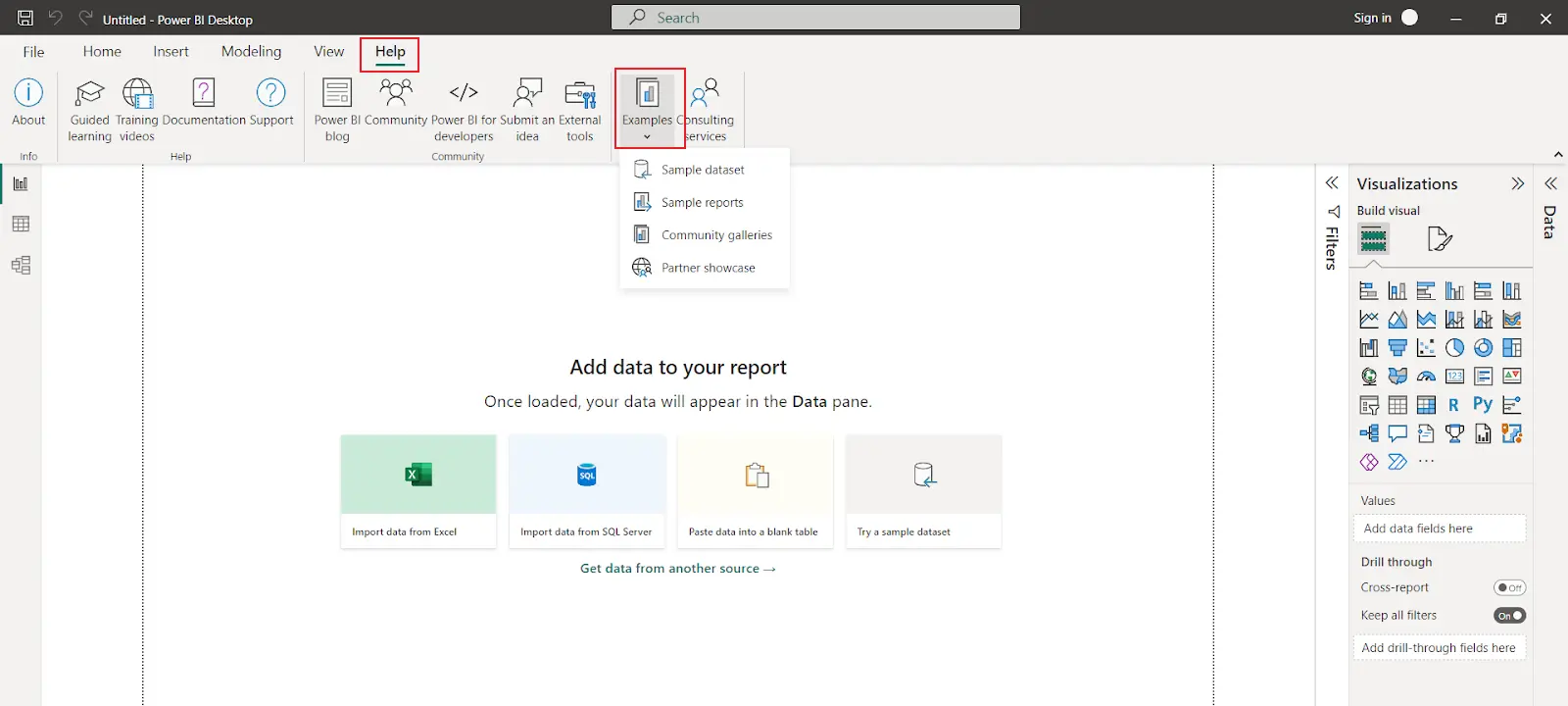This screenshot has width=1568, height=706.
Task: Select the Waterfall chart visual
Action: pos(1369,348)
